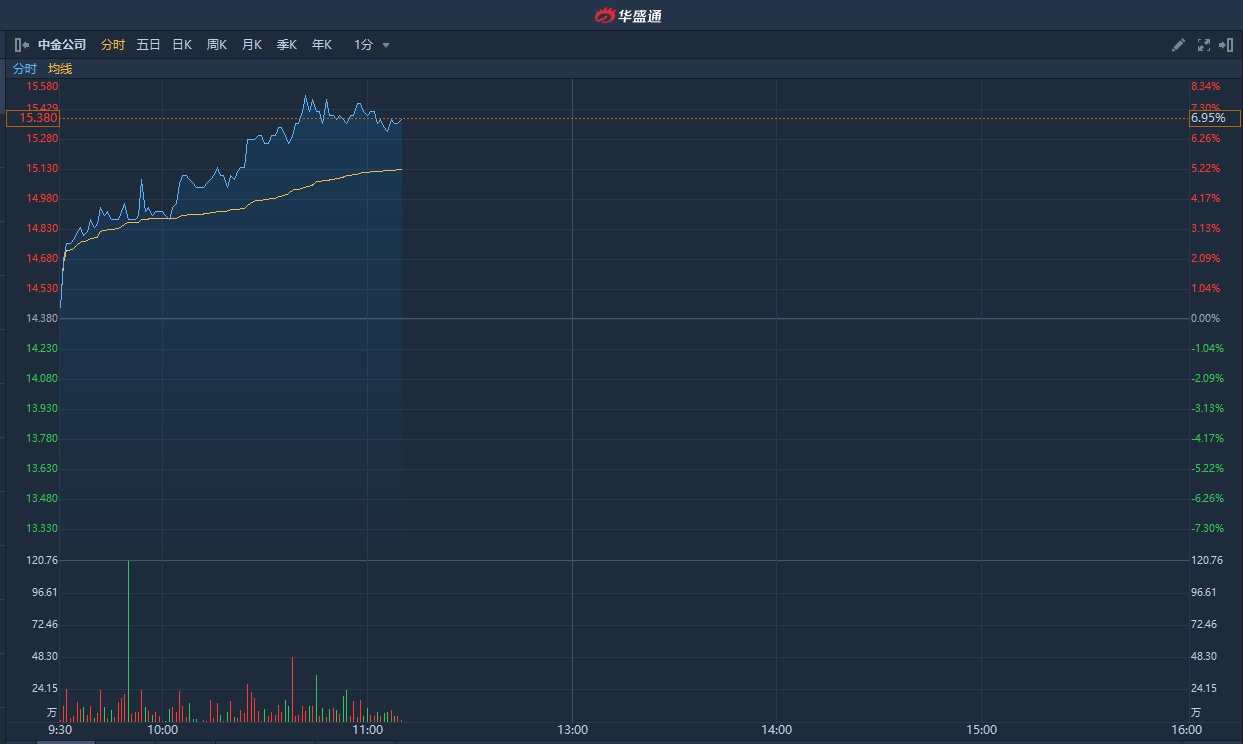
Task: Open the 日K daily candlestick tab
Action: click(182, 45)
